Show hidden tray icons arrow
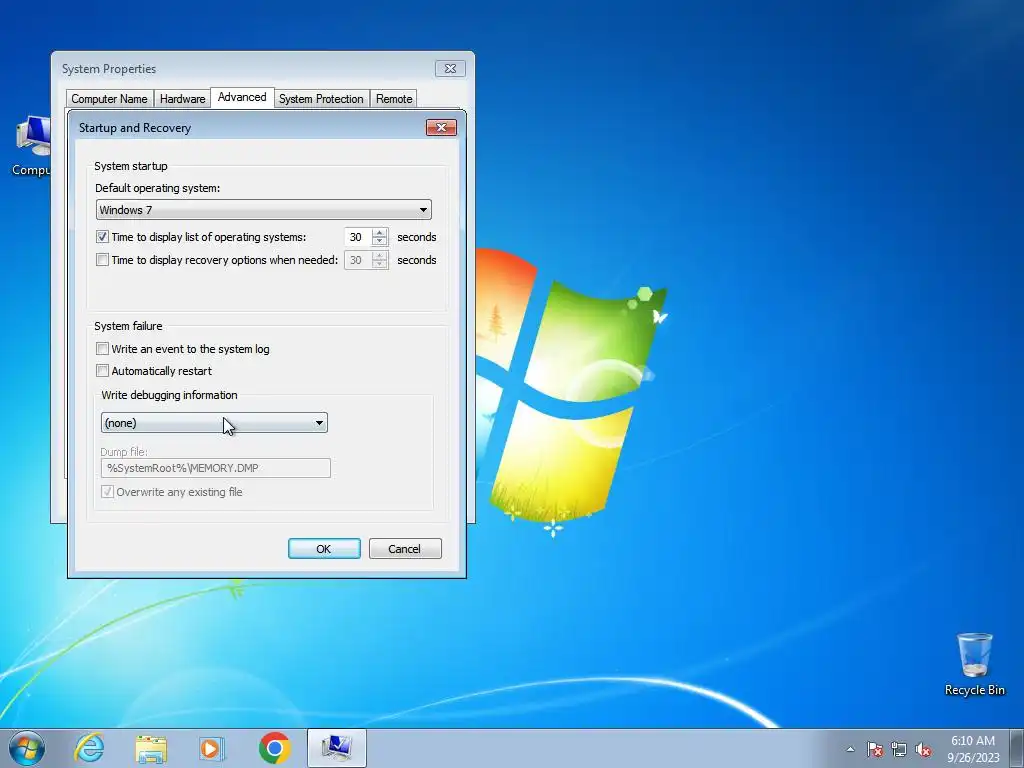 (x=850, y=749)
